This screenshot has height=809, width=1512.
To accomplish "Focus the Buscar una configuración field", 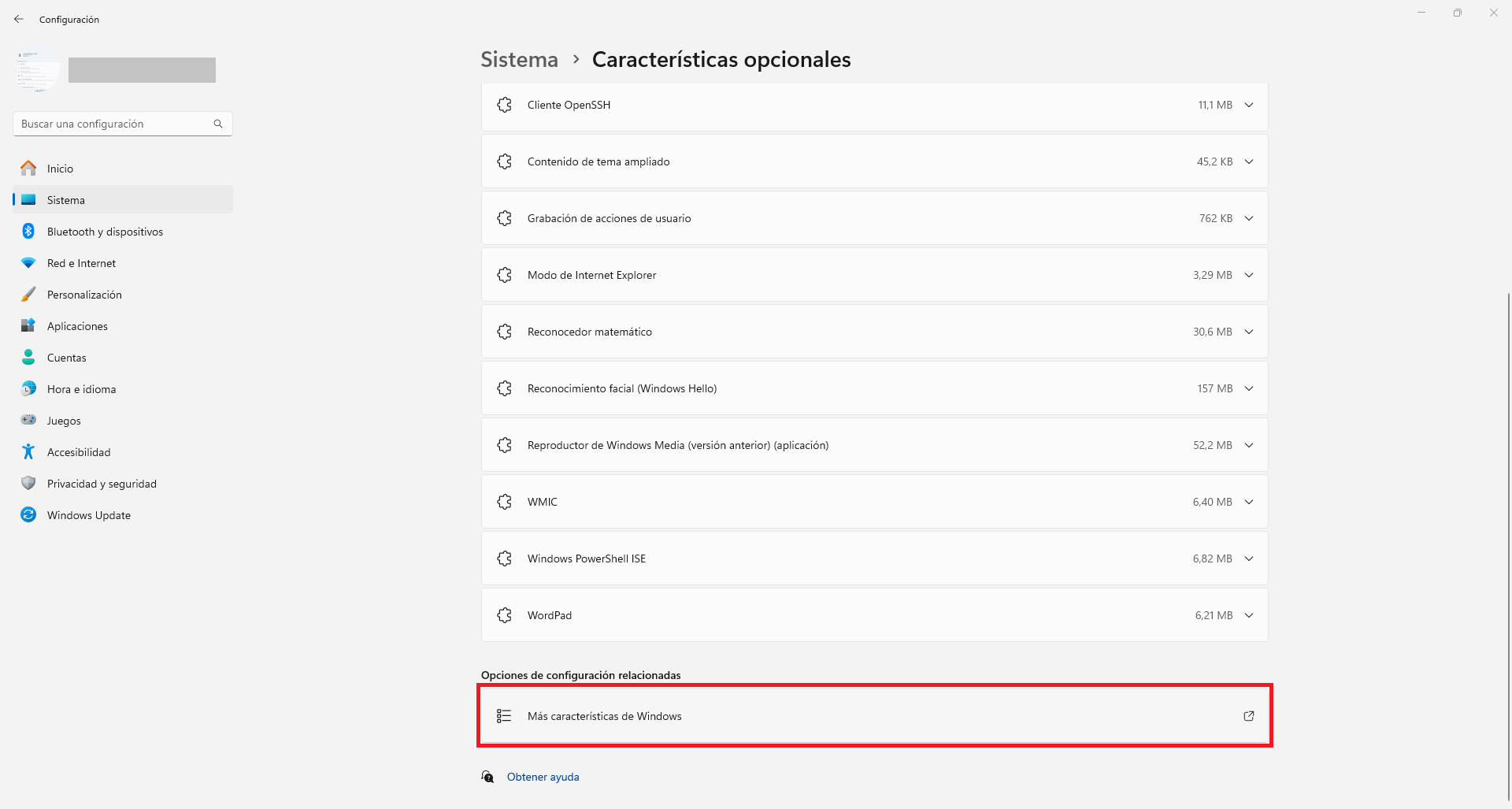I will pyautogui.click(x=123, y=124).
